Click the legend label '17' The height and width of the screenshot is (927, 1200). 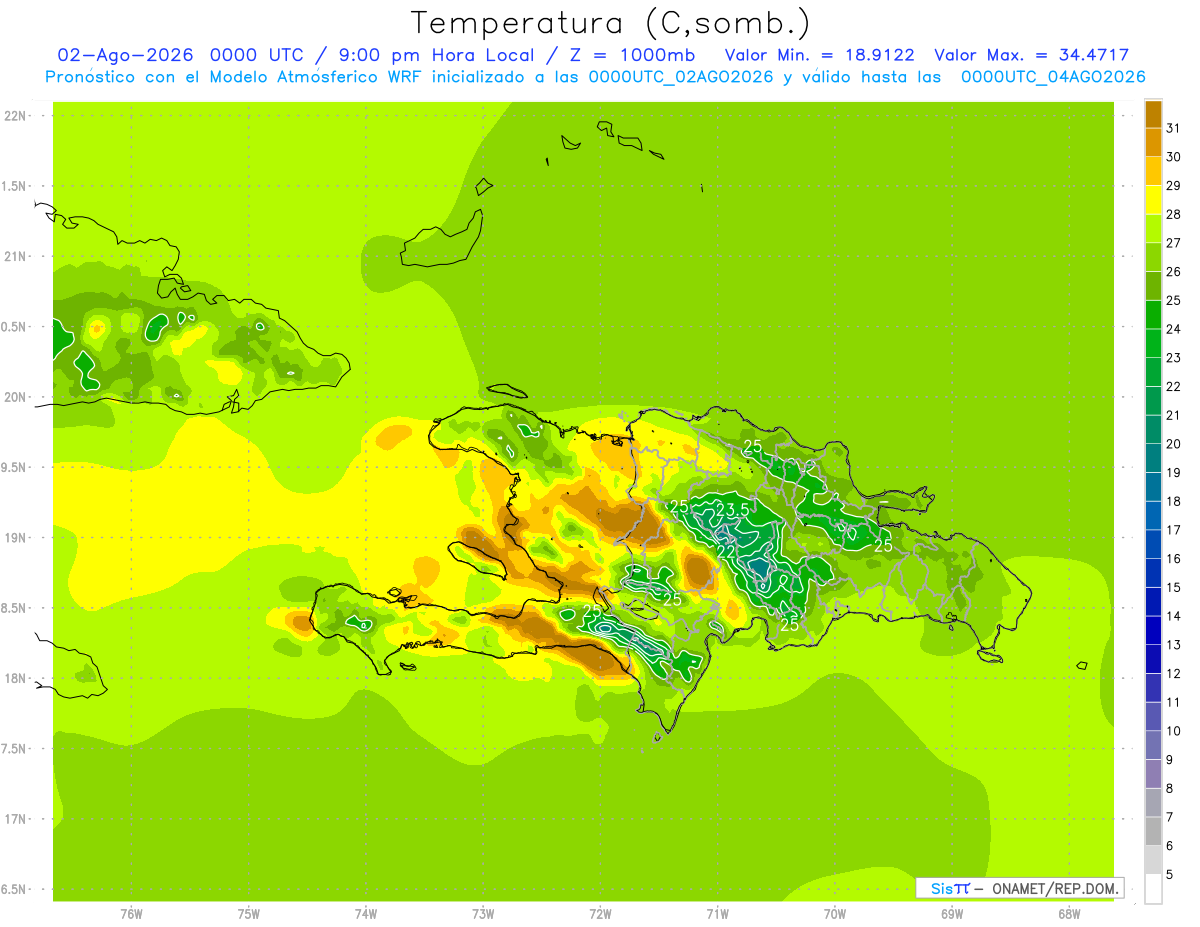[x=1173, y=530]
